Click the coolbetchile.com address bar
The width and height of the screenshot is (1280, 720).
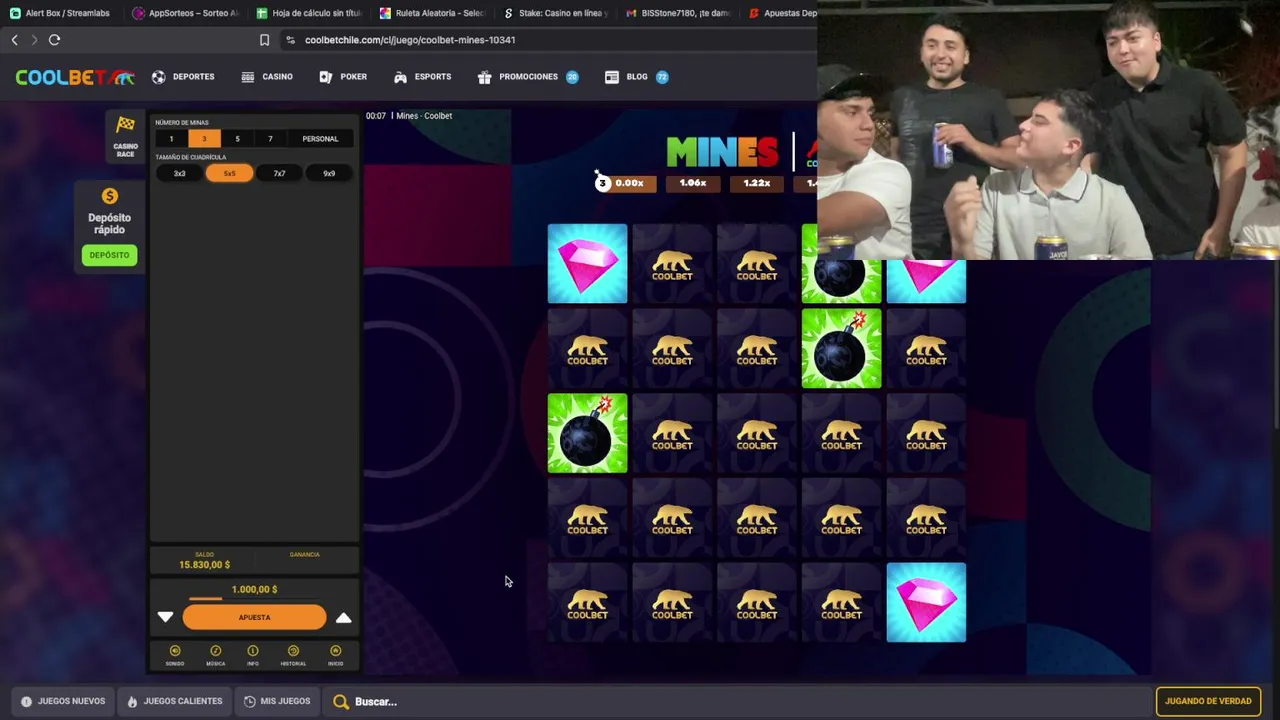click(x=410, y=40)
